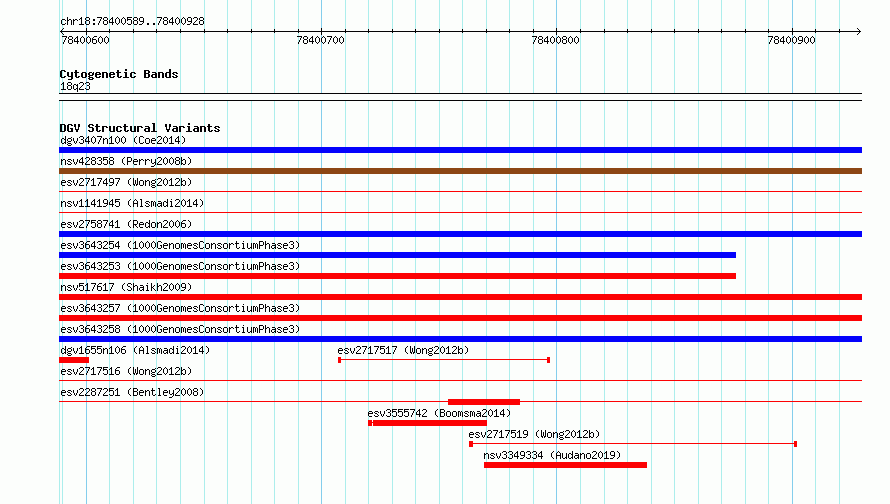890x504 pixels.
Task: Select the 78400600 ruler tick label
Action: coord(85,40)
